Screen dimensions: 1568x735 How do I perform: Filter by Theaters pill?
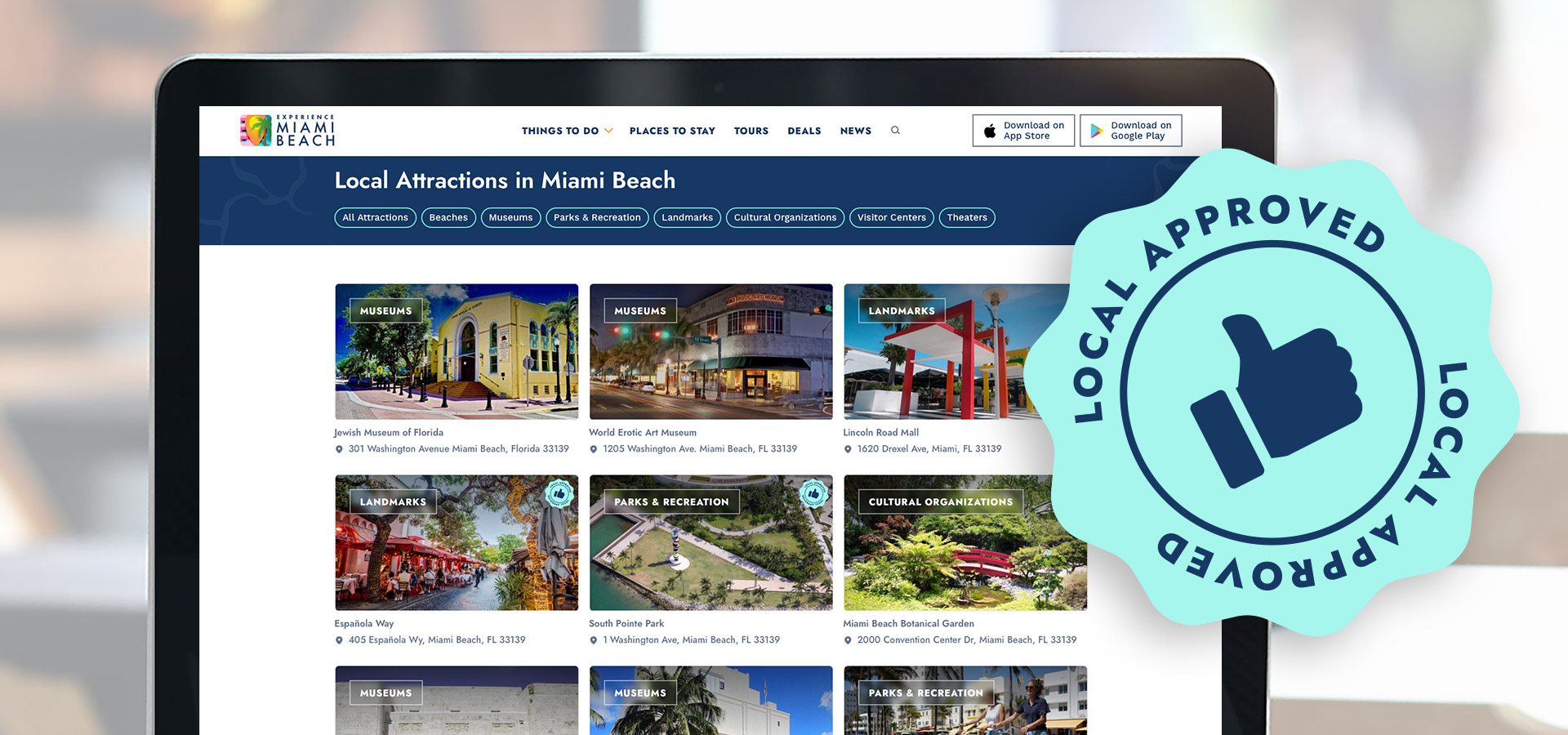click(x=967, y=217)
